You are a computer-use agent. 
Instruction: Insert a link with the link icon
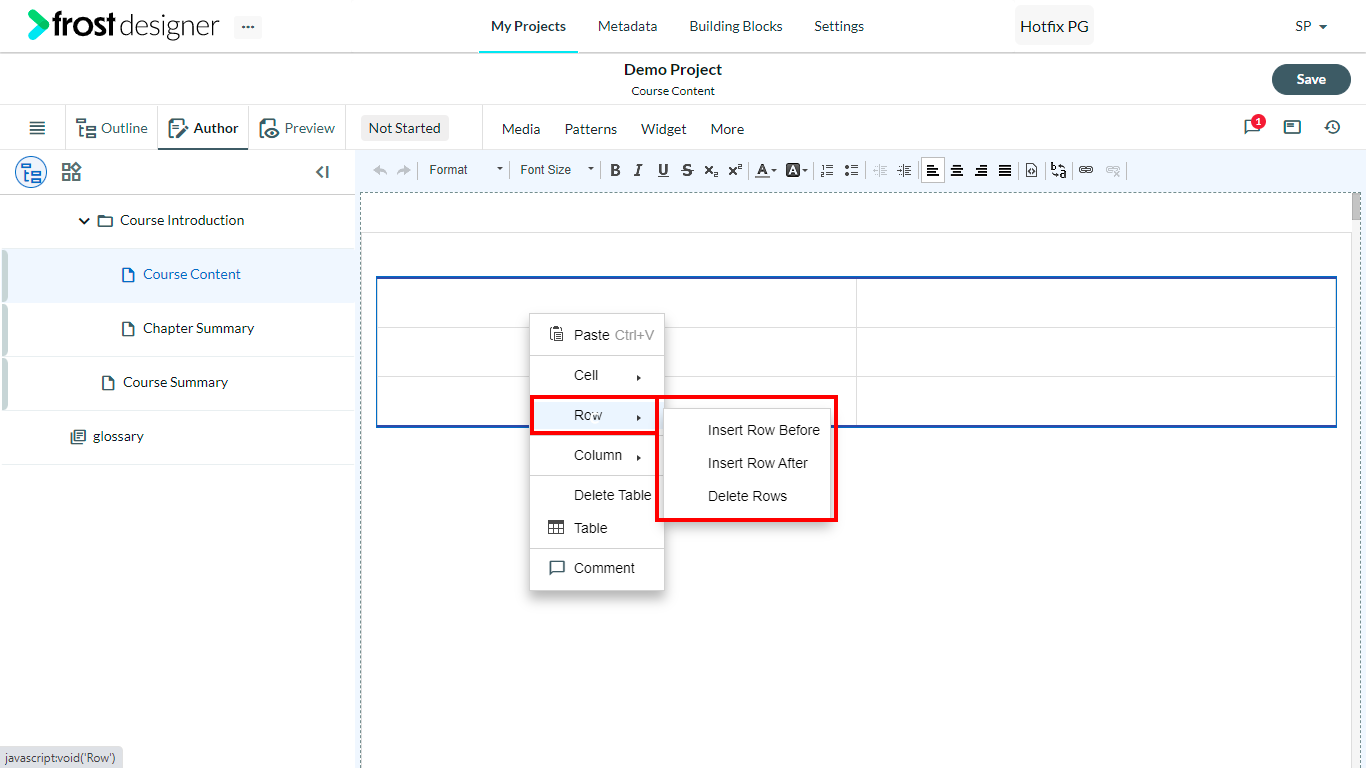[1086, 170]
